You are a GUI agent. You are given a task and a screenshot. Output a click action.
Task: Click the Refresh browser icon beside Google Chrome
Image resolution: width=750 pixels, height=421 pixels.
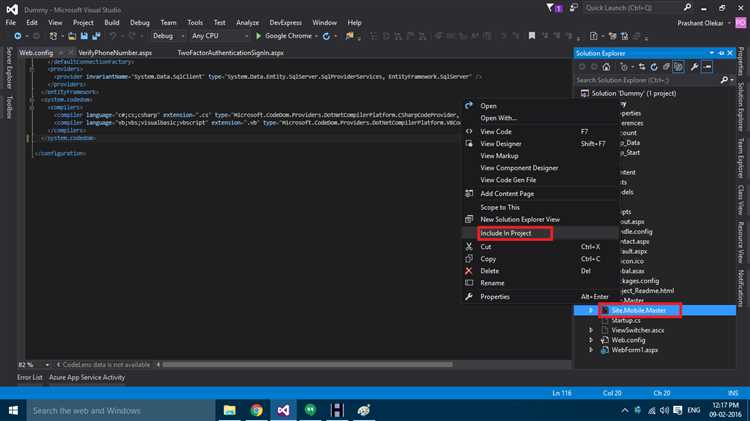click(326, 36)
